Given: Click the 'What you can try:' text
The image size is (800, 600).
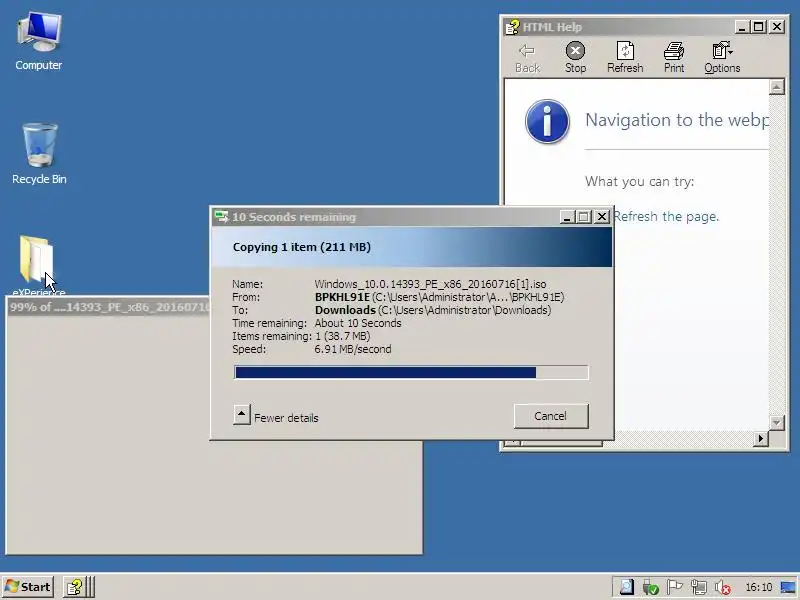Looking at the screenshot, I should tap(639, 182).
